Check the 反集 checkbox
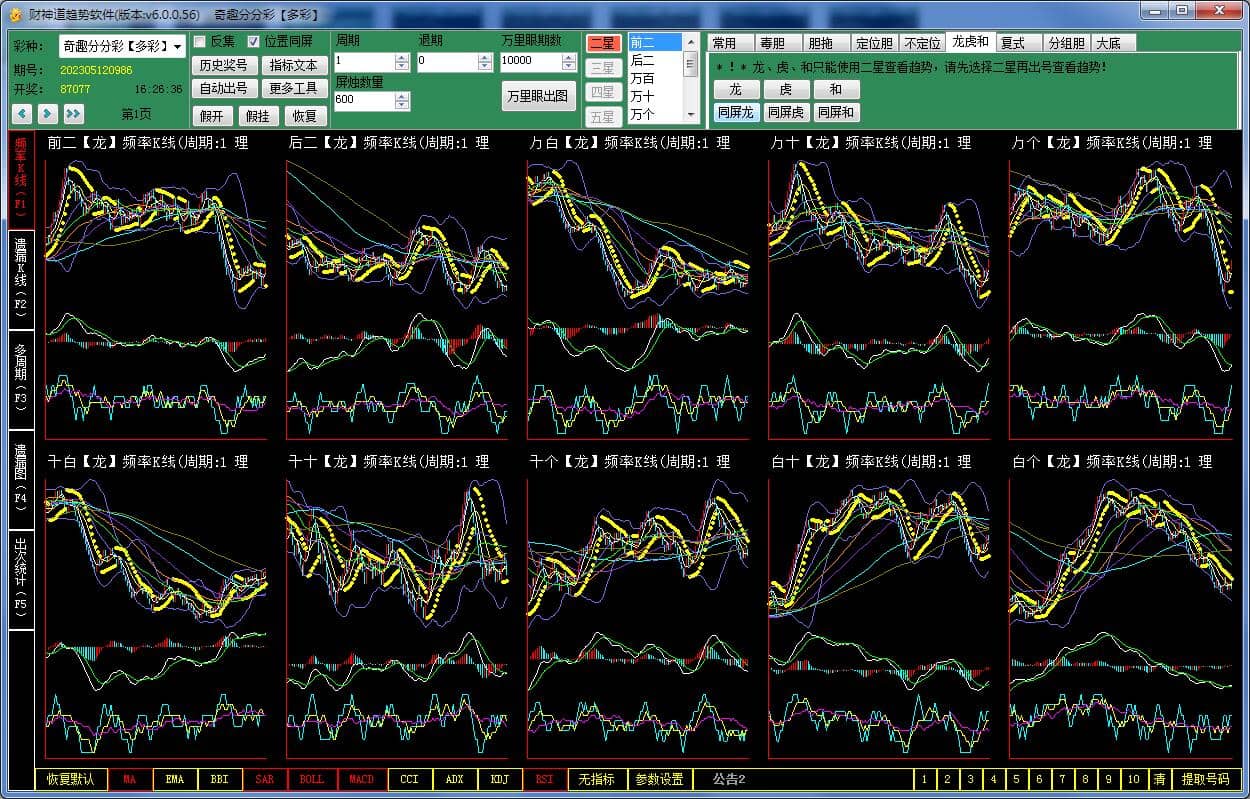This screenshot has width=1250, height=799. pyautogui.click(x=200, y=42)
